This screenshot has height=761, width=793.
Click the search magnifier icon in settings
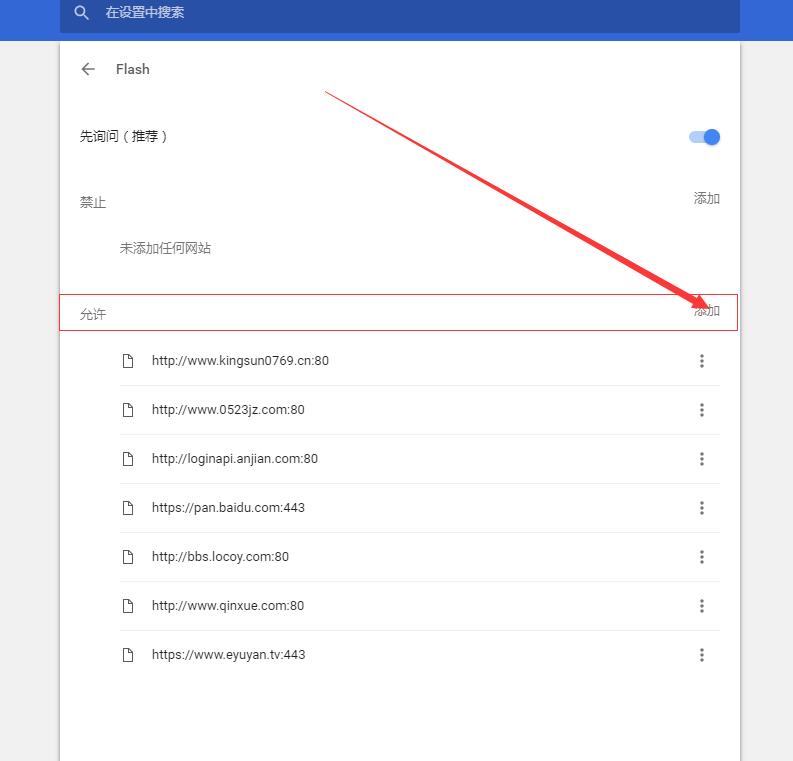point(81,13)
